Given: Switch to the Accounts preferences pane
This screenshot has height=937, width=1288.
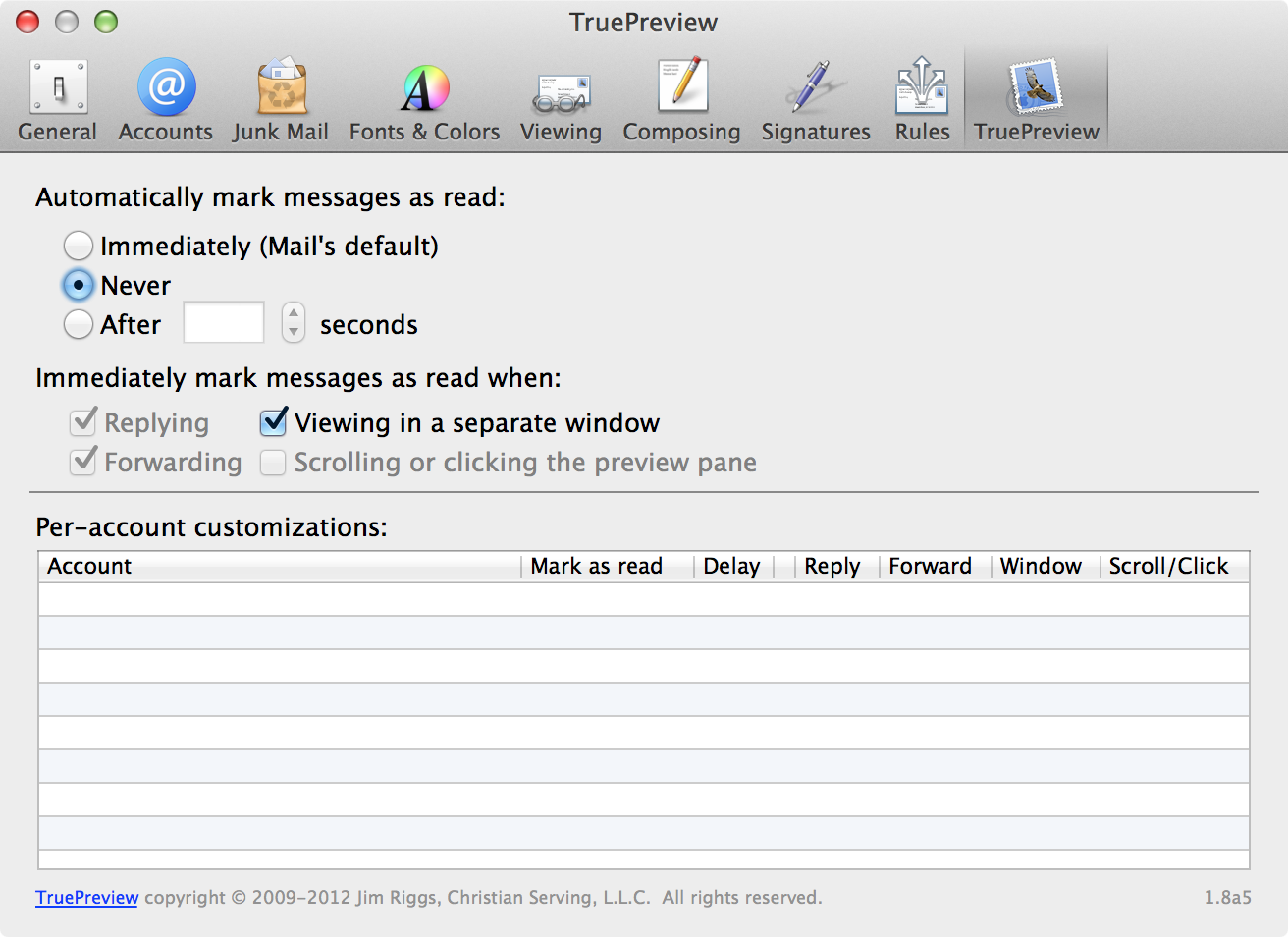Looking at the screenshot, I should tap(166, 100).
